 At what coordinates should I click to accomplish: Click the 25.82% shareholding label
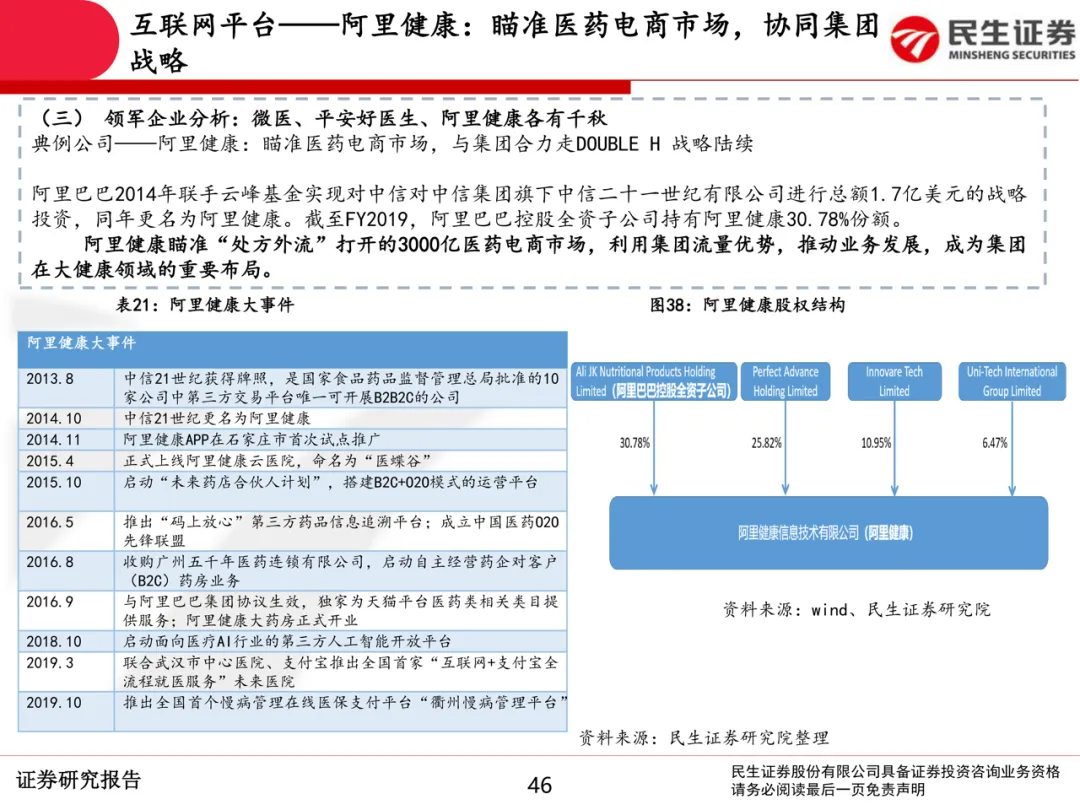[x=767, y=443]
